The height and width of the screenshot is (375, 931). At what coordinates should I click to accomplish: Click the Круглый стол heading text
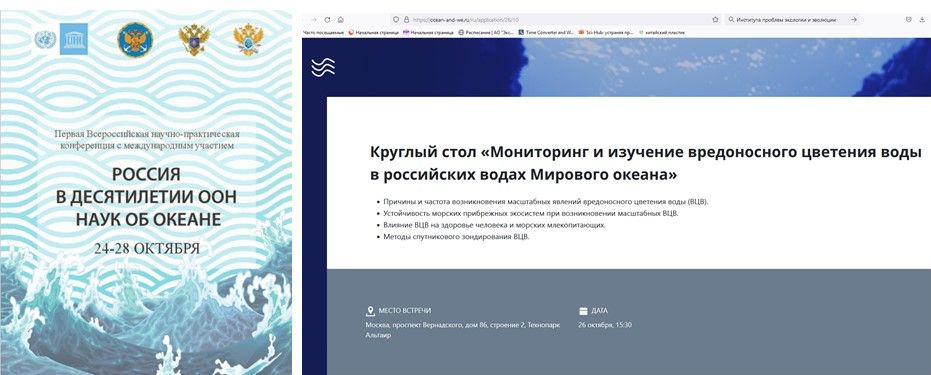point(646,163)
